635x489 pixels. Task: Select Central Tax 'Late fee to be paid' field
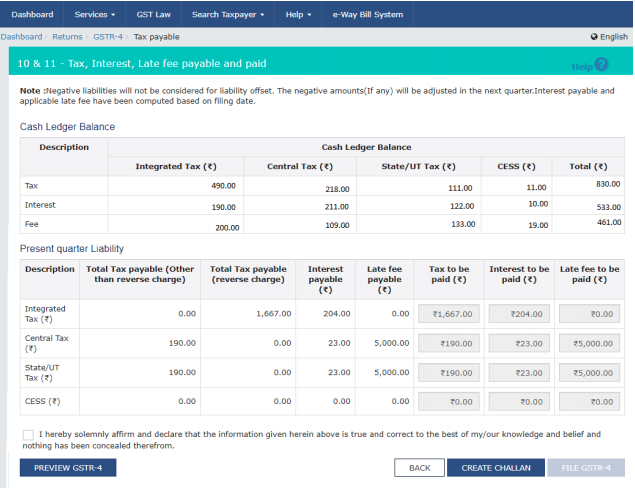click(x=592, y=343)
